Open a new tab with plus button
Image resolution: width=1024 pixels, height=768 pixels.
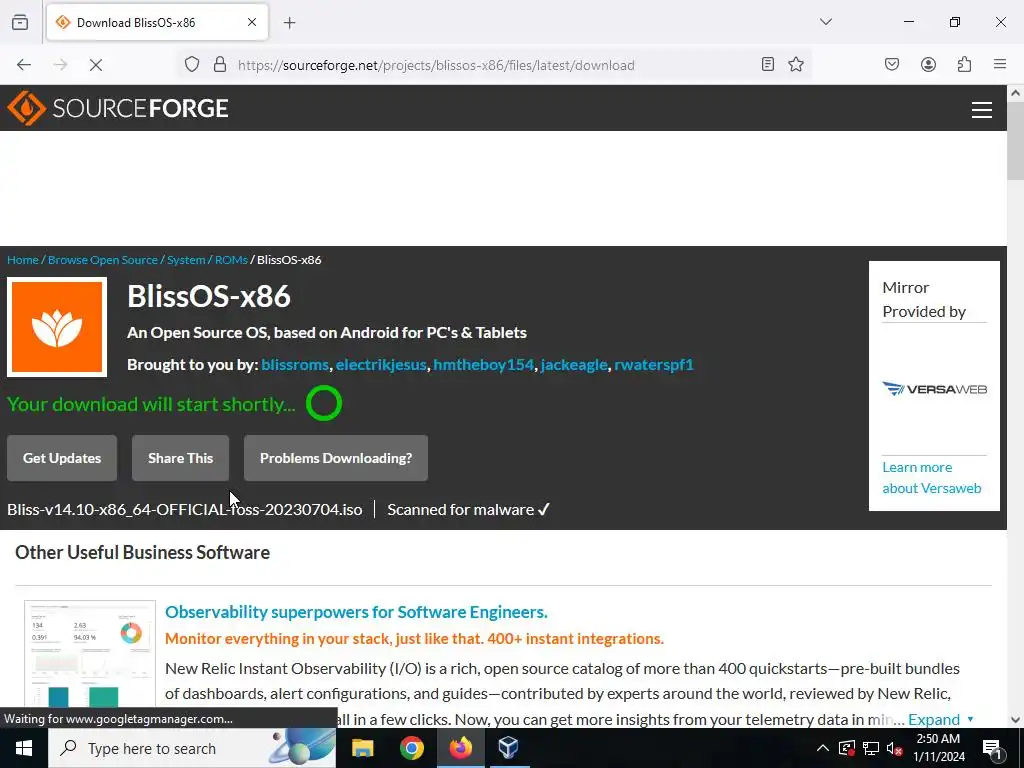(x=290, y=23)
